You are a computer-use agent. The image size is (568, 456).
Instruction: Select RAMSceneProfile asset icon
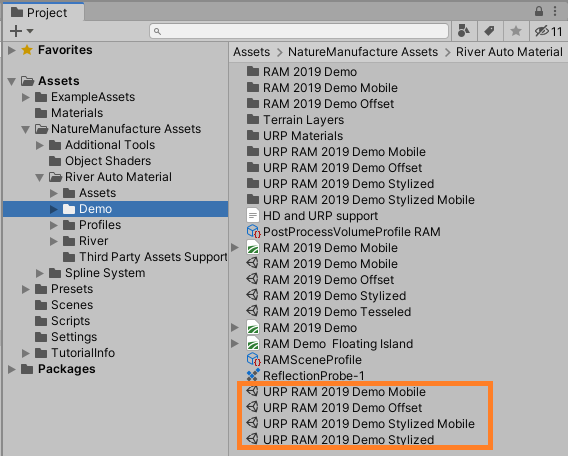[253, 359]
